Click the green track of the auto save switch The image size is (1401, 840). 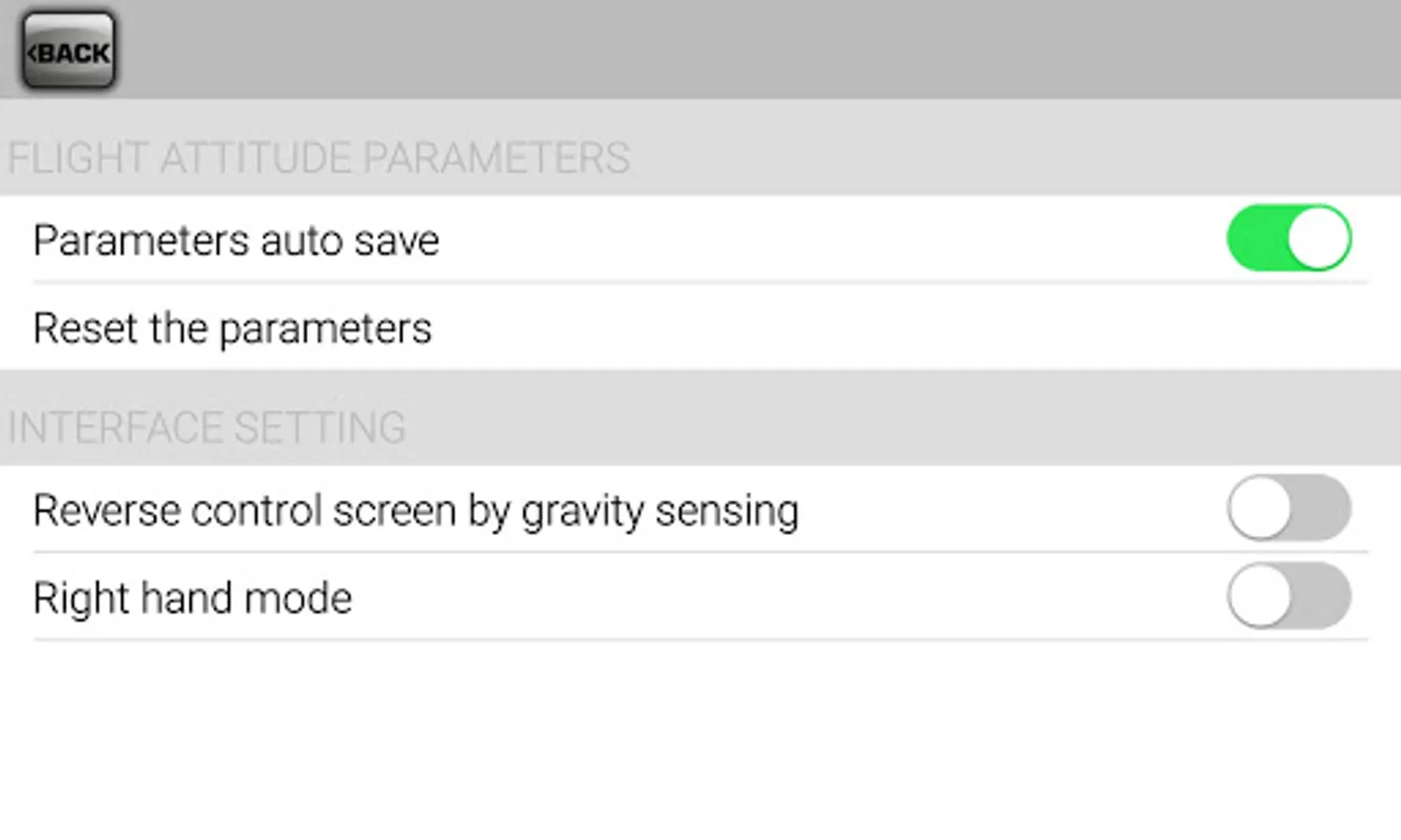click(x=1255, y=239)
